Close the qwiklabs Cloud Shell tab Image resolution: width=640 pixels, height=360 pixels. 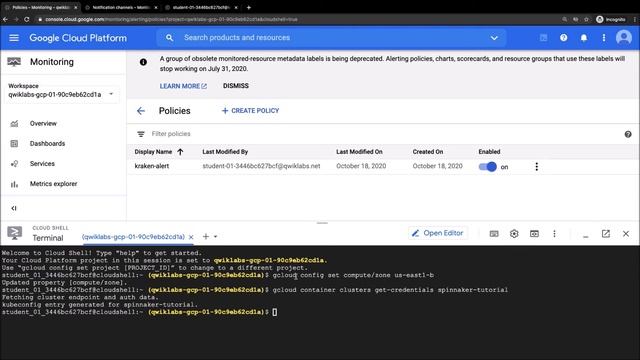[191, 237]
